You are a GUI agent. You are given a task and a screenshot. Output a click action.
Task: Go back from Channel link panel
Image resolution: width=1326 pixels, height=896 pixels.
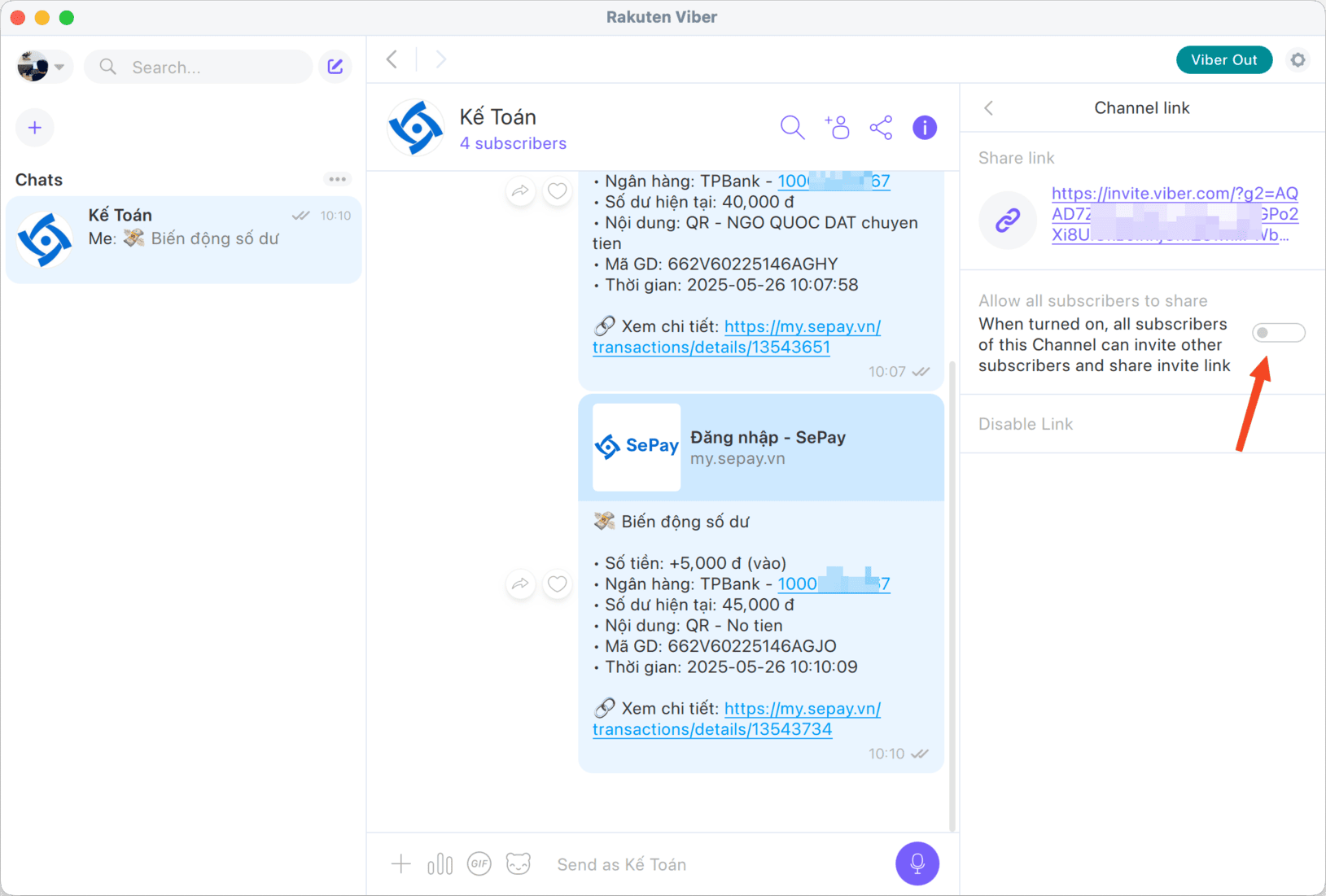989,108
